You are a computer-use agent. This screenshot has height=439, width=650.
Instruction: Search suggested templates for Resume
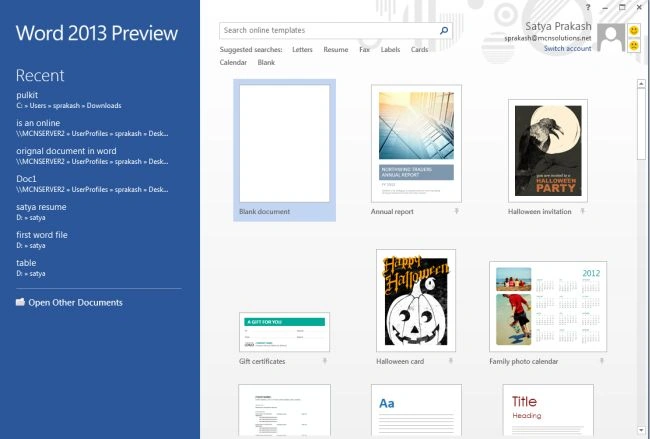coord(336,49)
